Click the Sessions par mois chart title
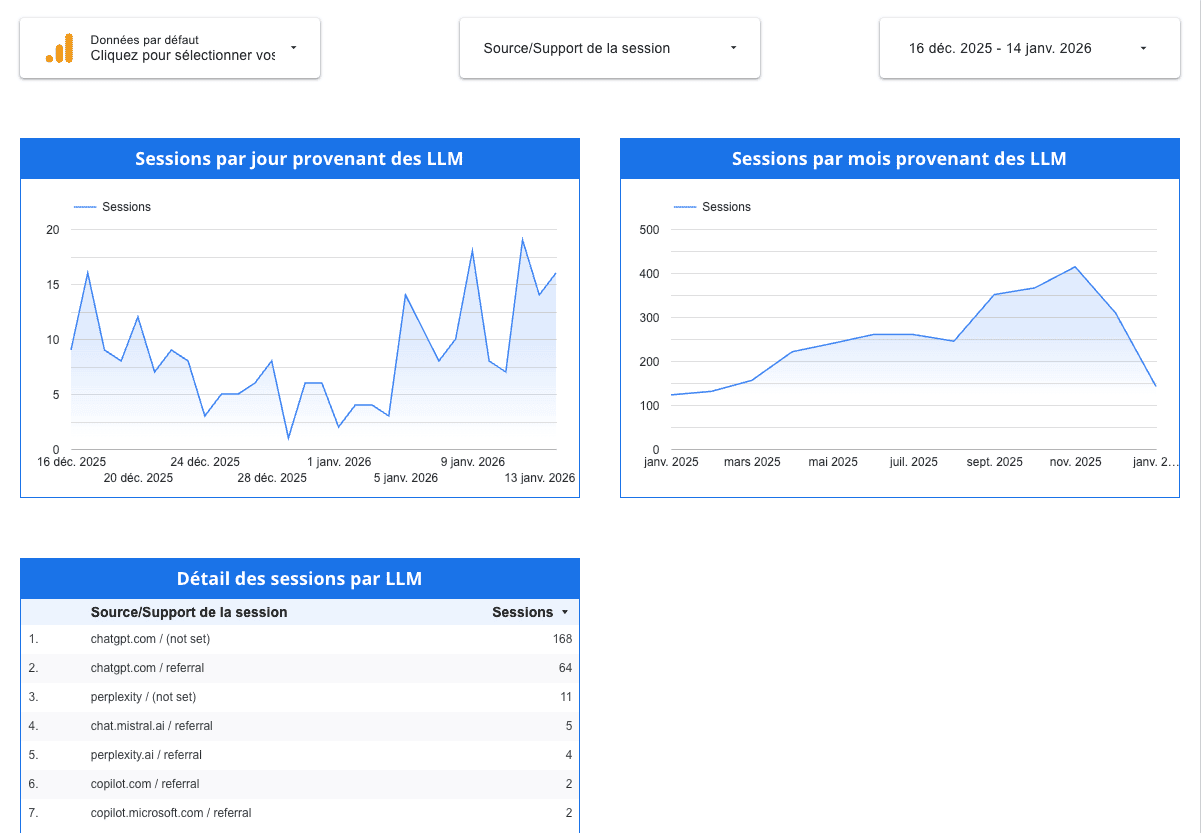 pyautogui.click(x=899, y=159)
